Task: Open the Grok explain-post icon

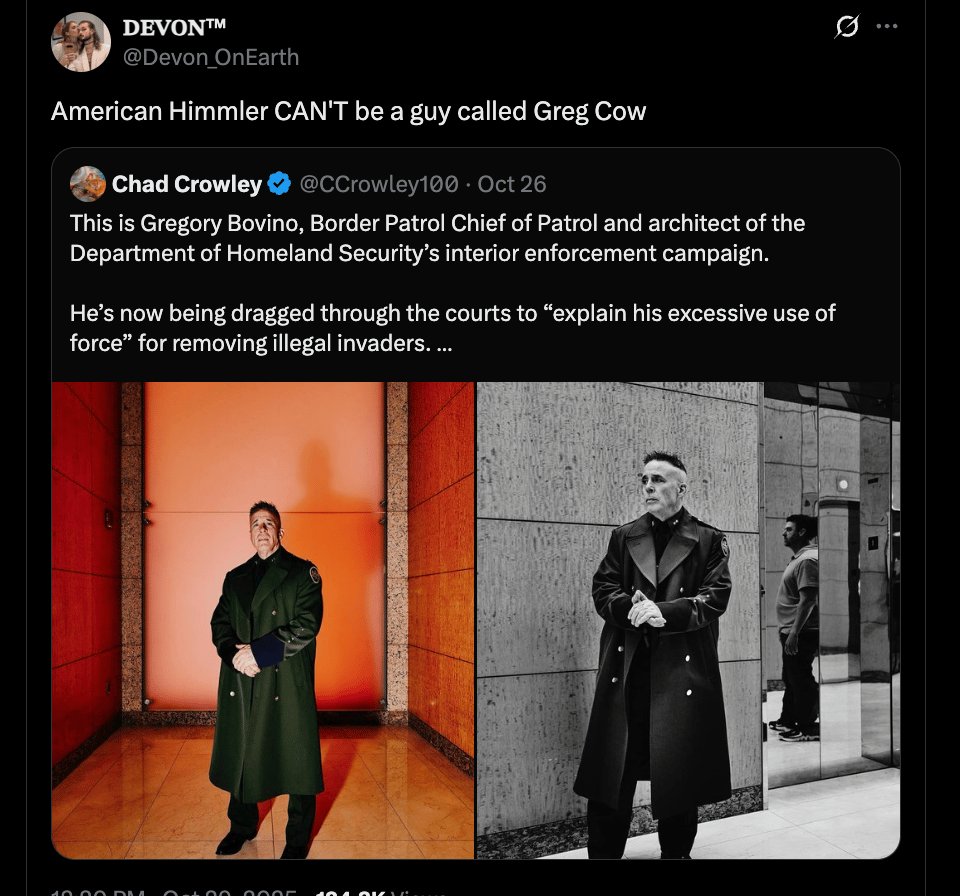Action: tap(847, 26)
